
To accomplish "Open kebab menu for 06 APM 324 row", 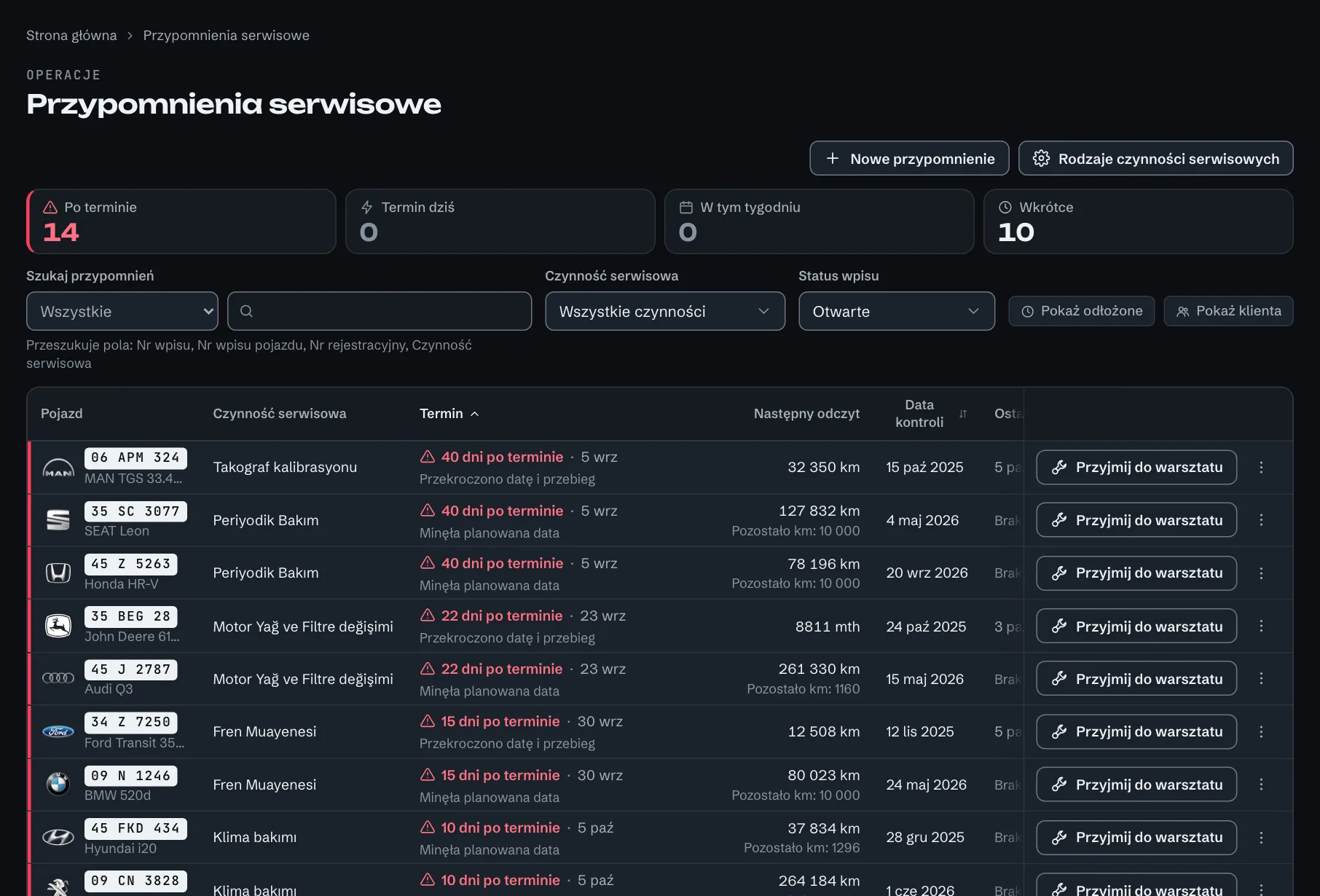I will pos(1261,467).
